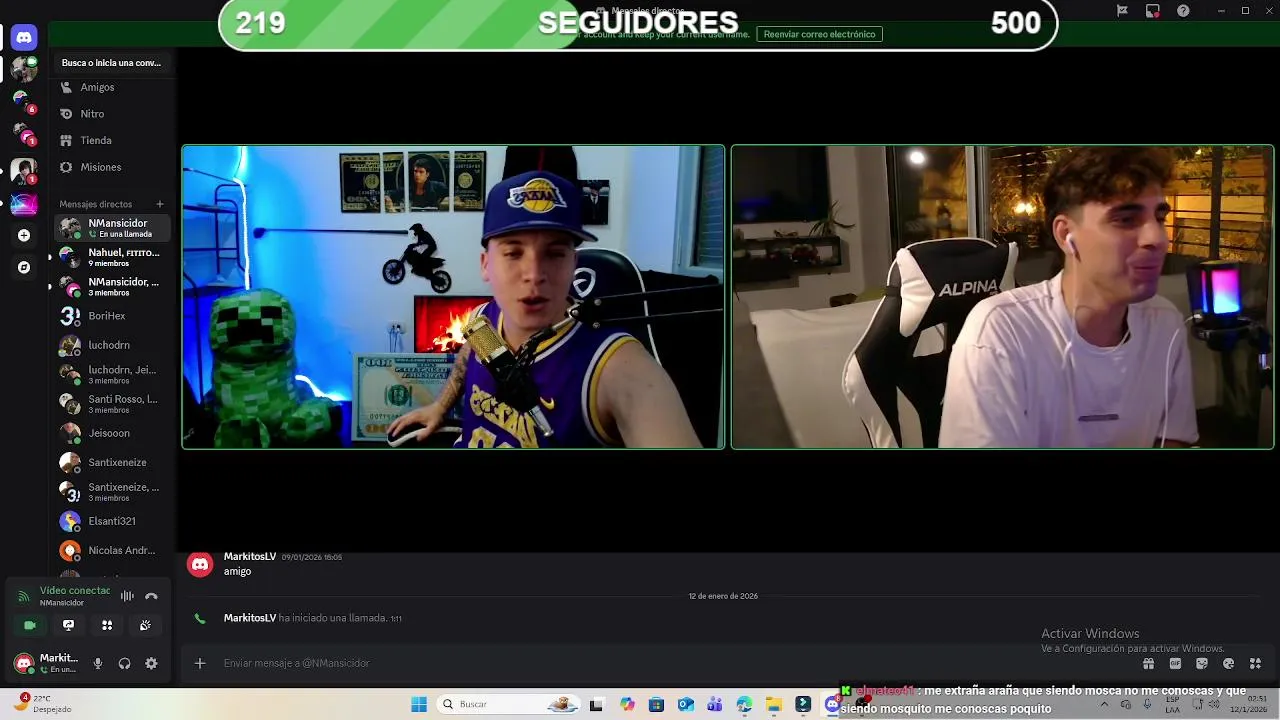Open the gift icon in message bar
1280x720 pixels.
point(1148,663)
